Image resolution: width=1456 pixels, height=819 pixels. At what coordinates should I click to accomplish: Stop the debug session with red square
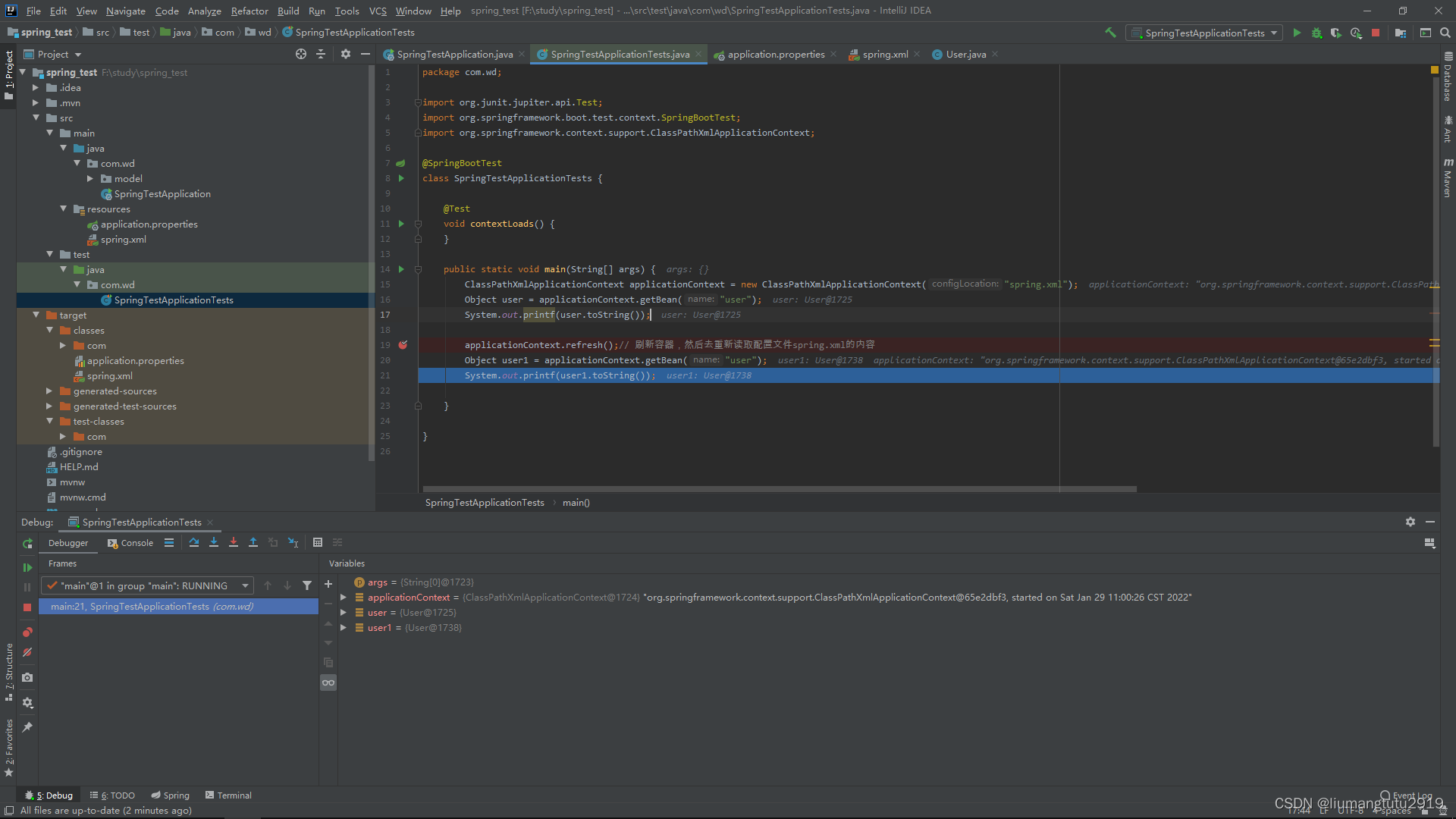click(x=27, y=607)
